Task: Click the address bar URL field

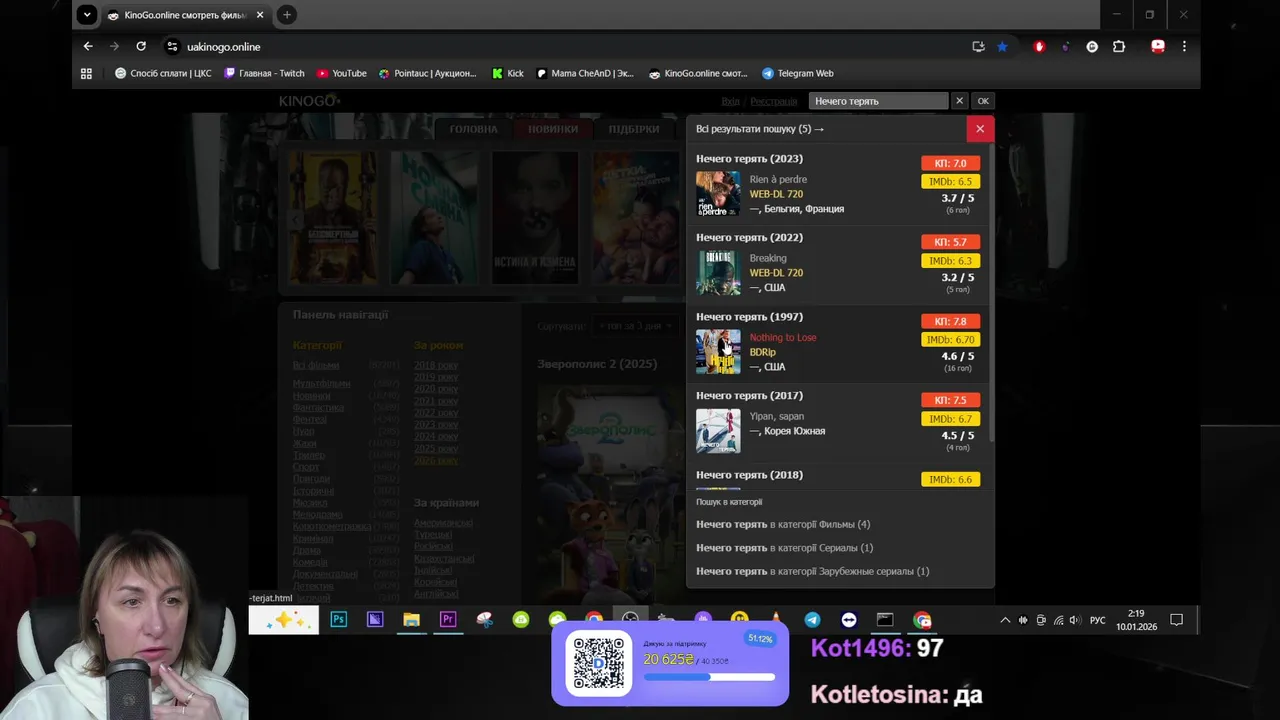Action: (560, 46)
